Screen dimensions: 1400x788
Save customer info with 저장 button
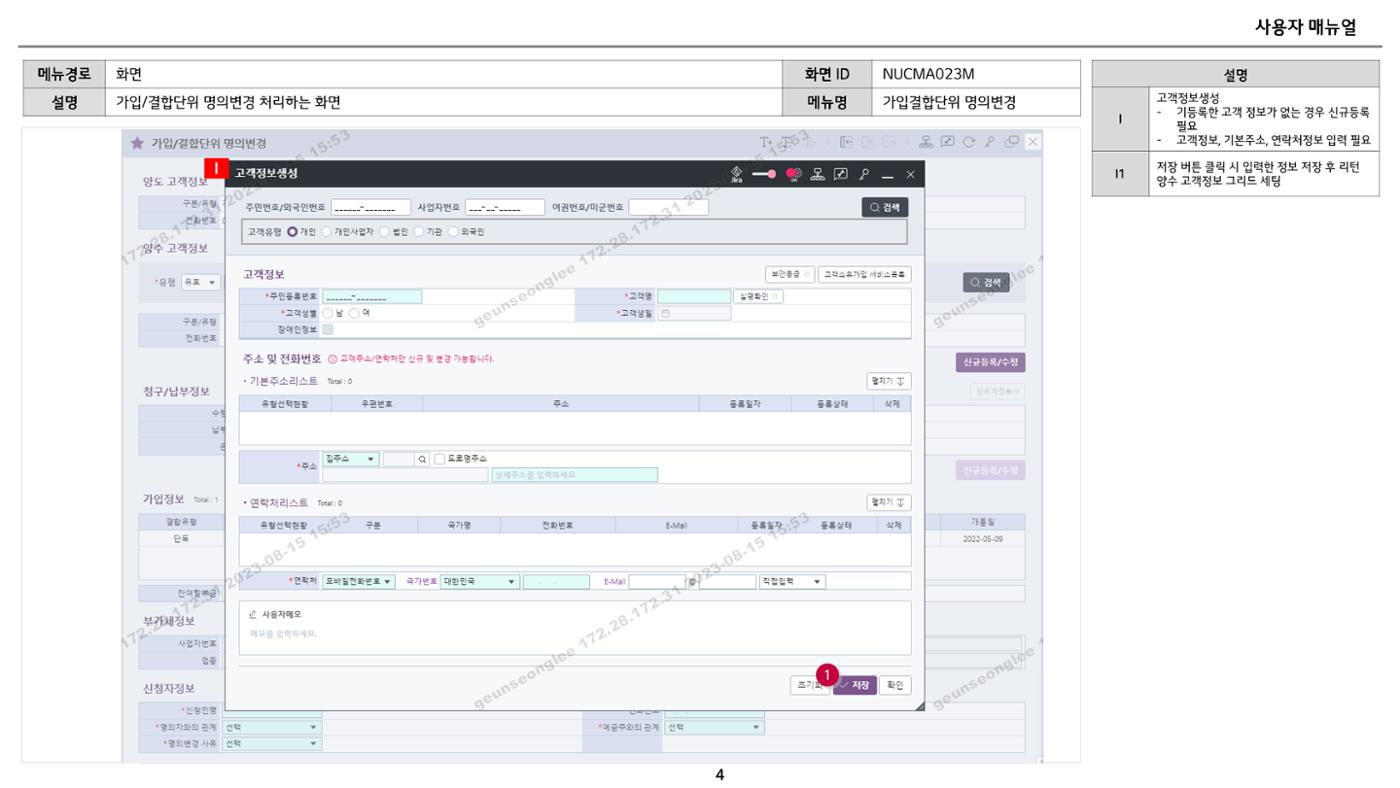pos(855,686)
